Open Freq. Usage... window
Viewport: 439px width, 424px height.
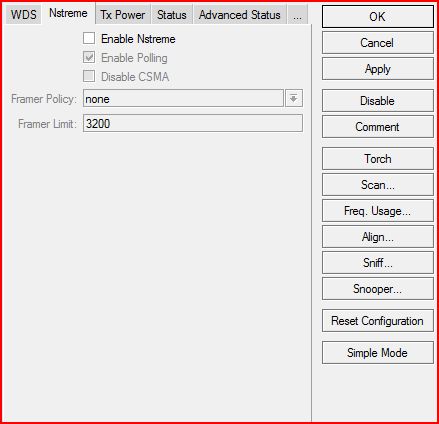click(378, 211)
